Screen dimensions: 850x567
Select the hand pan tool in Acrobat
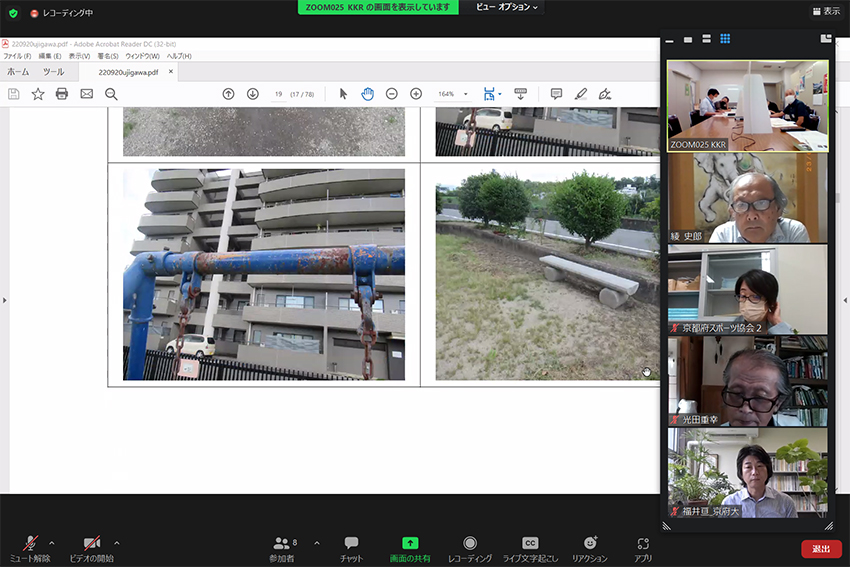367,94
